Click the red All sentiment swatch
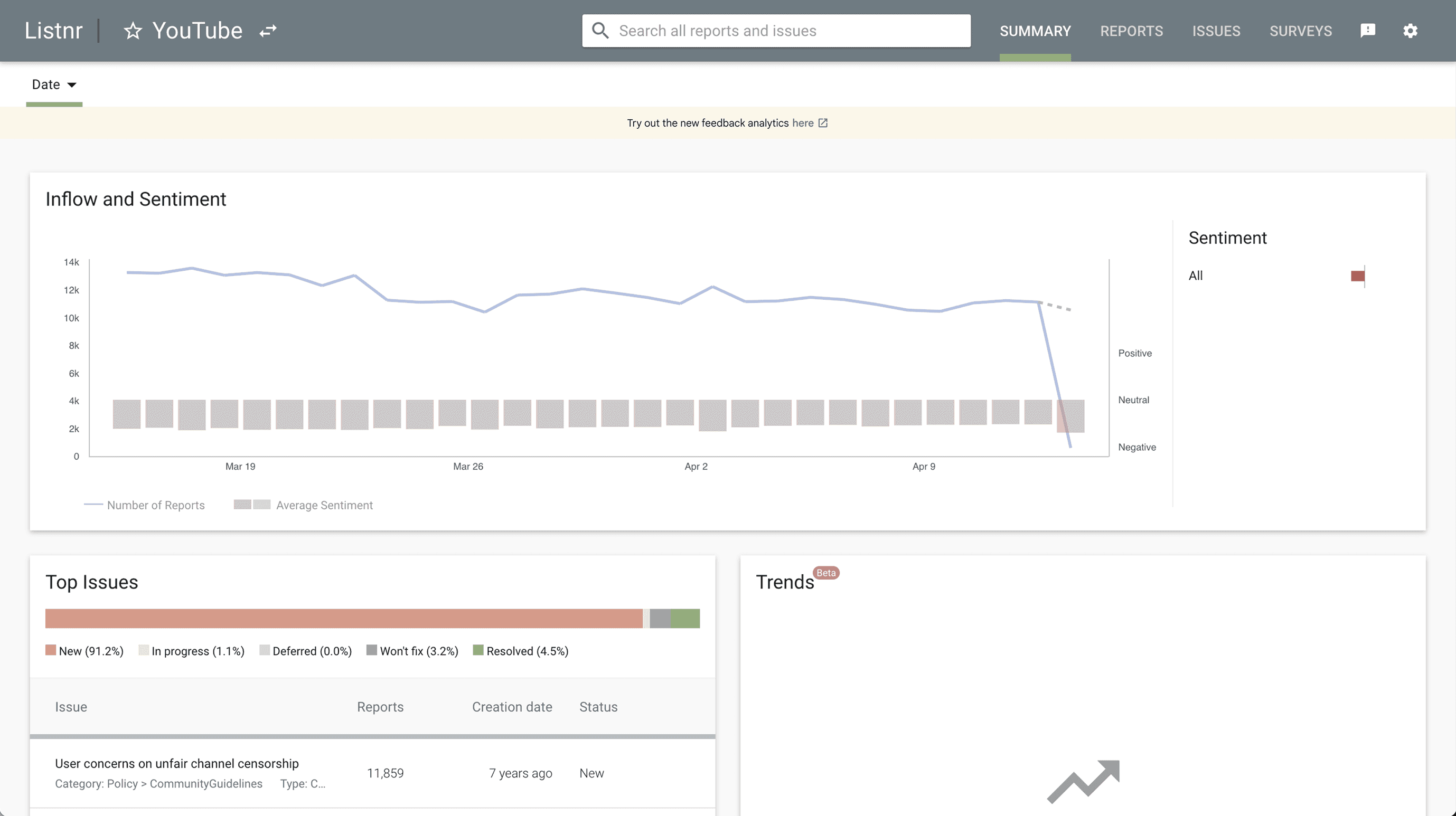 pos(1357,276)
